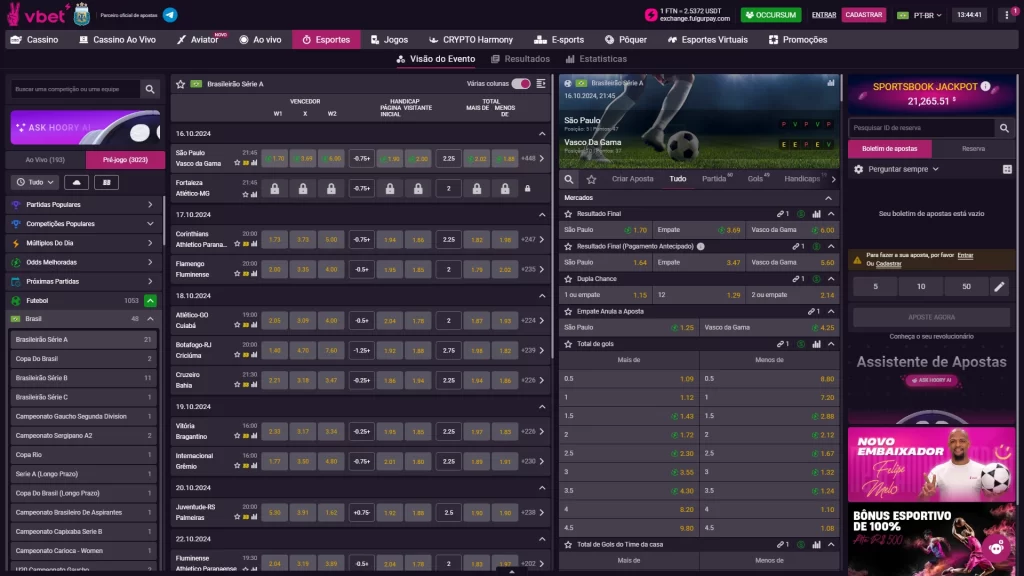1024x576 pixels.
Task: Favorite the Total de Gols do Time da casa market
Action: pos(568,545)
